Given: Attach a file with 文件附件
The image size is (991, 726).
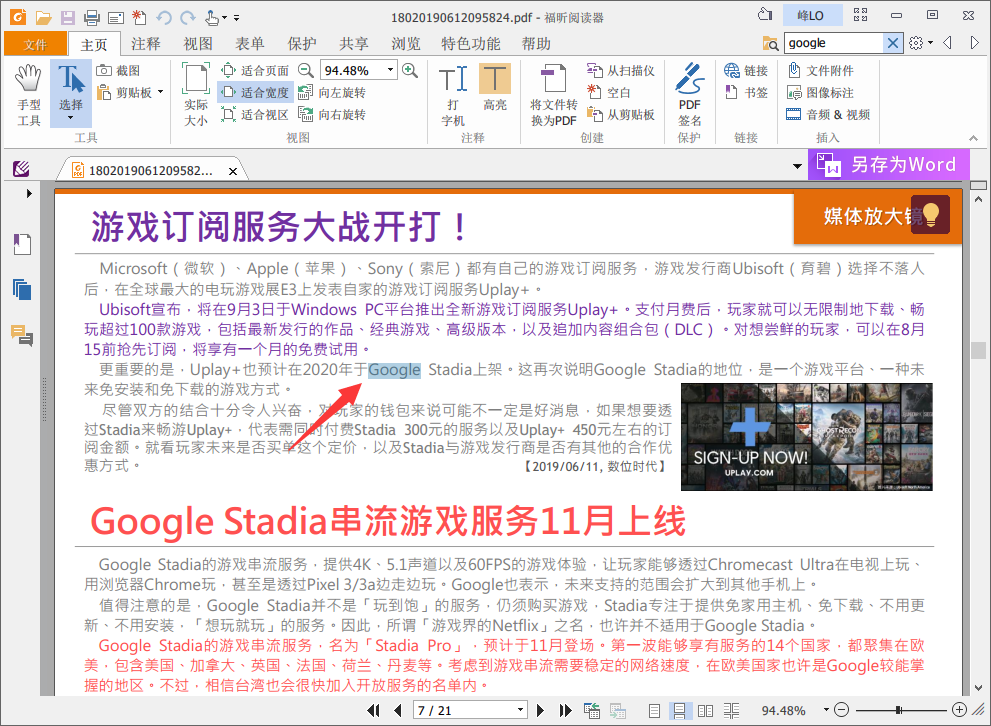Looking at the screenshot, I should tap(820, 71).
